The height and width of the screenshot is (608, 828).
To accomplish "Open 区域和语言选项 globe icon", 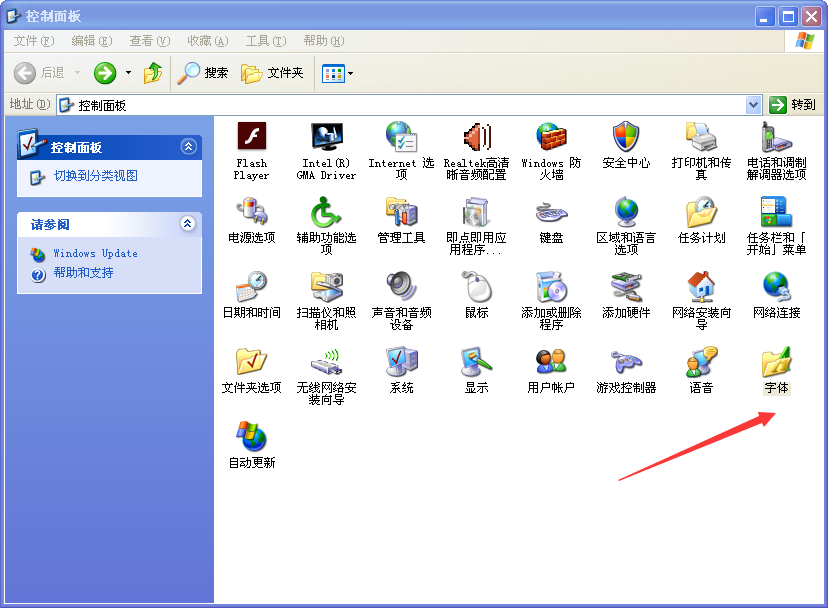I will point(626,211).
